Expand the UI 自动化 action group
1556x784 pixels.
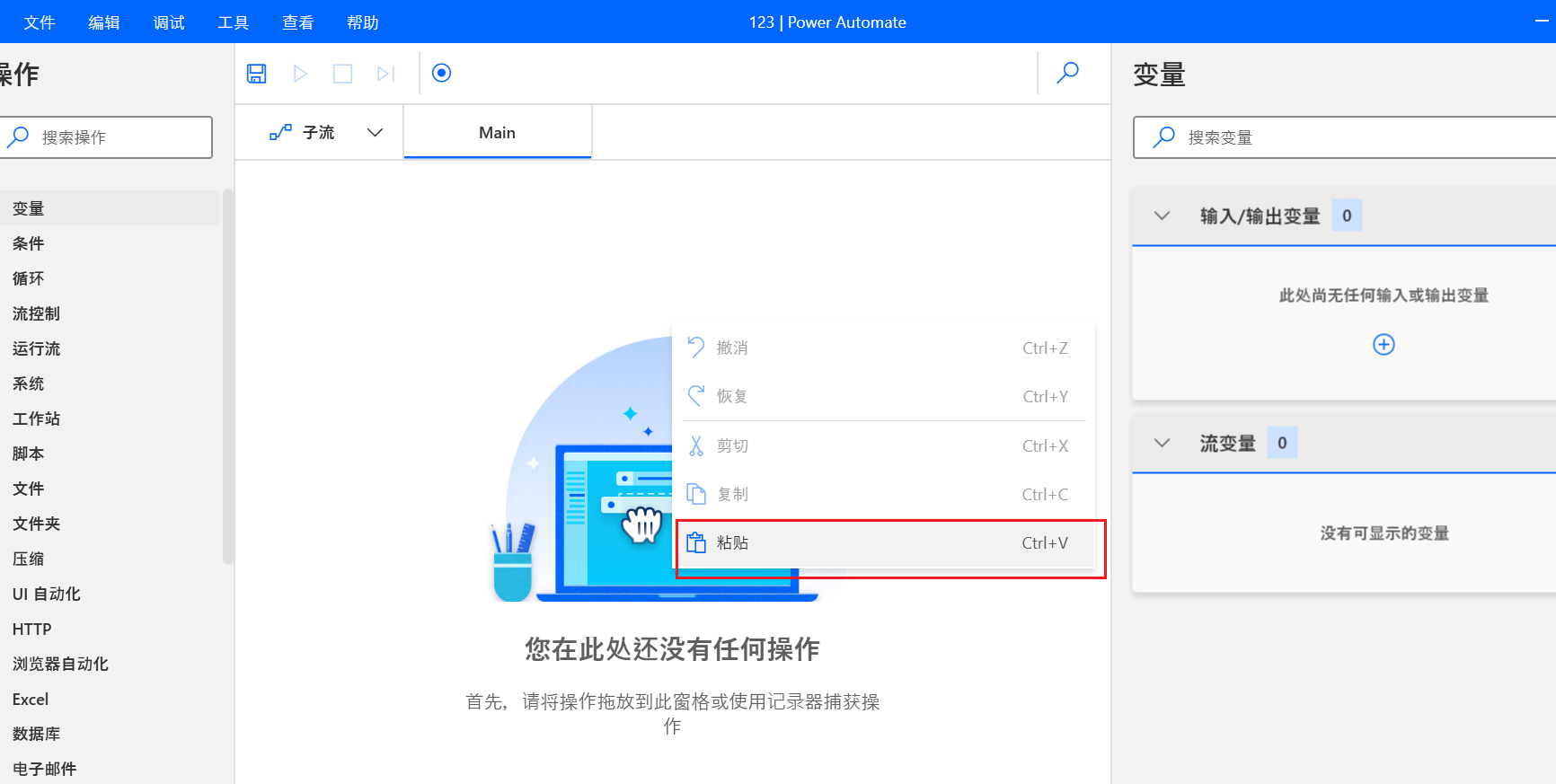(110, 594)
